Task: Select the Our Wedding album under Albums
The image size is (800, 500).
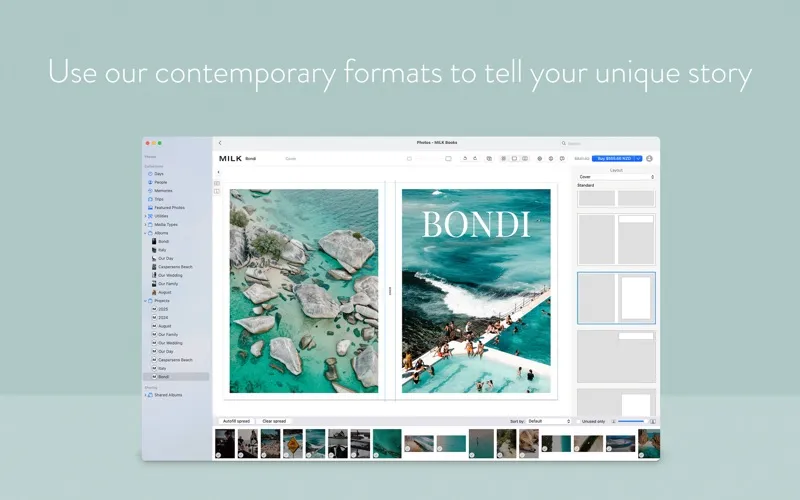Action: pyautogui.click(x=170, y=276)
